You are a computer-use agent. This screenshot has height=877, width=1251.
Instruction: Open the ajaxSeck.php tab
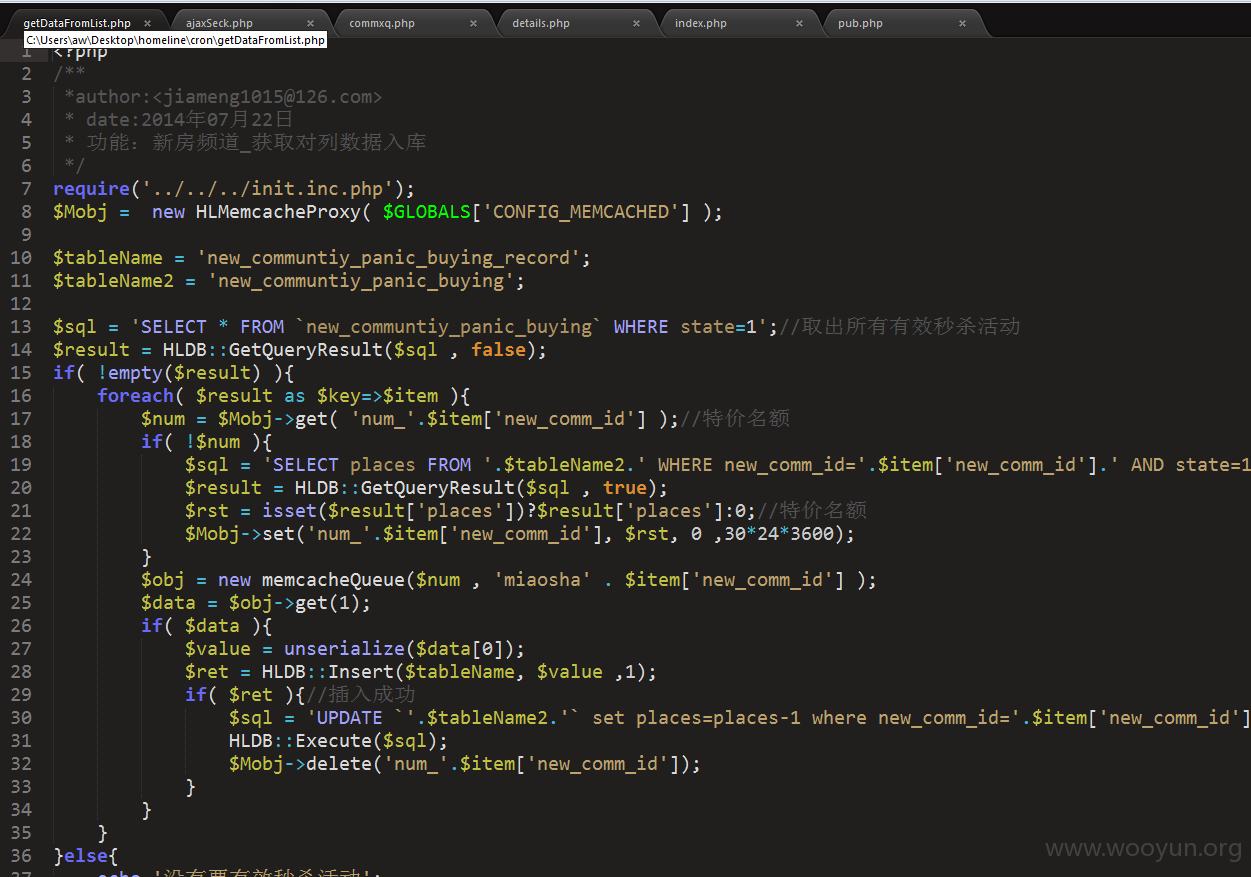point(219,23)
